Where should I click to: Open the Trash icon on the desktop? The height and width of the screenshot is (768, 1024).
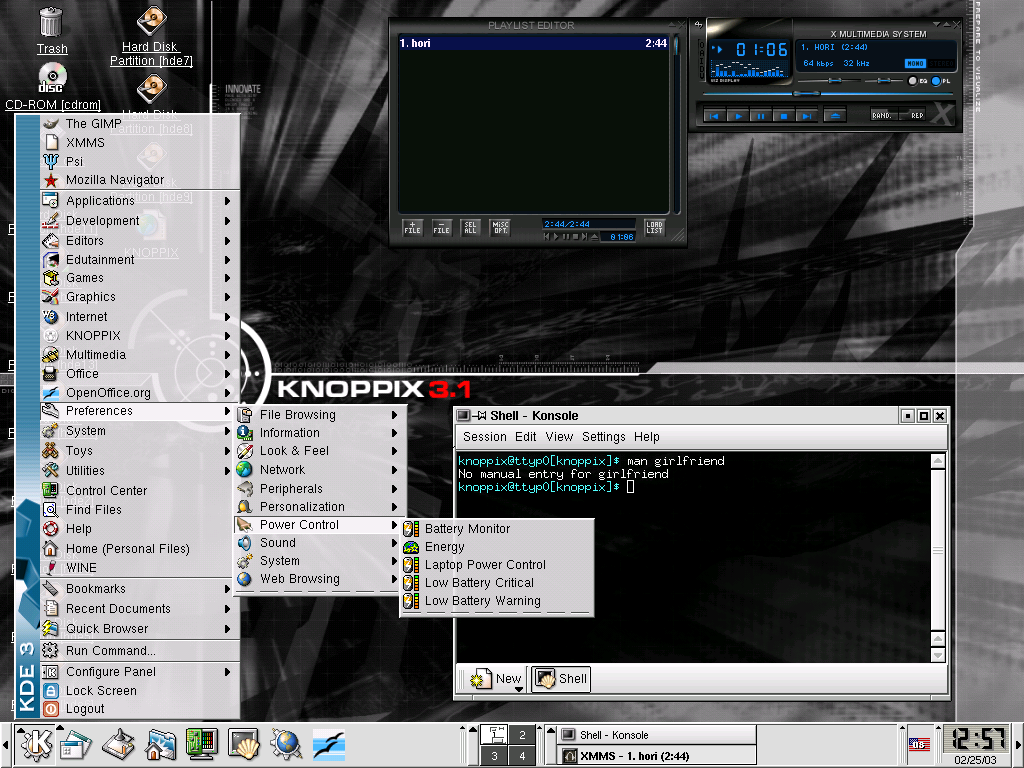click(x=52, y=30)
